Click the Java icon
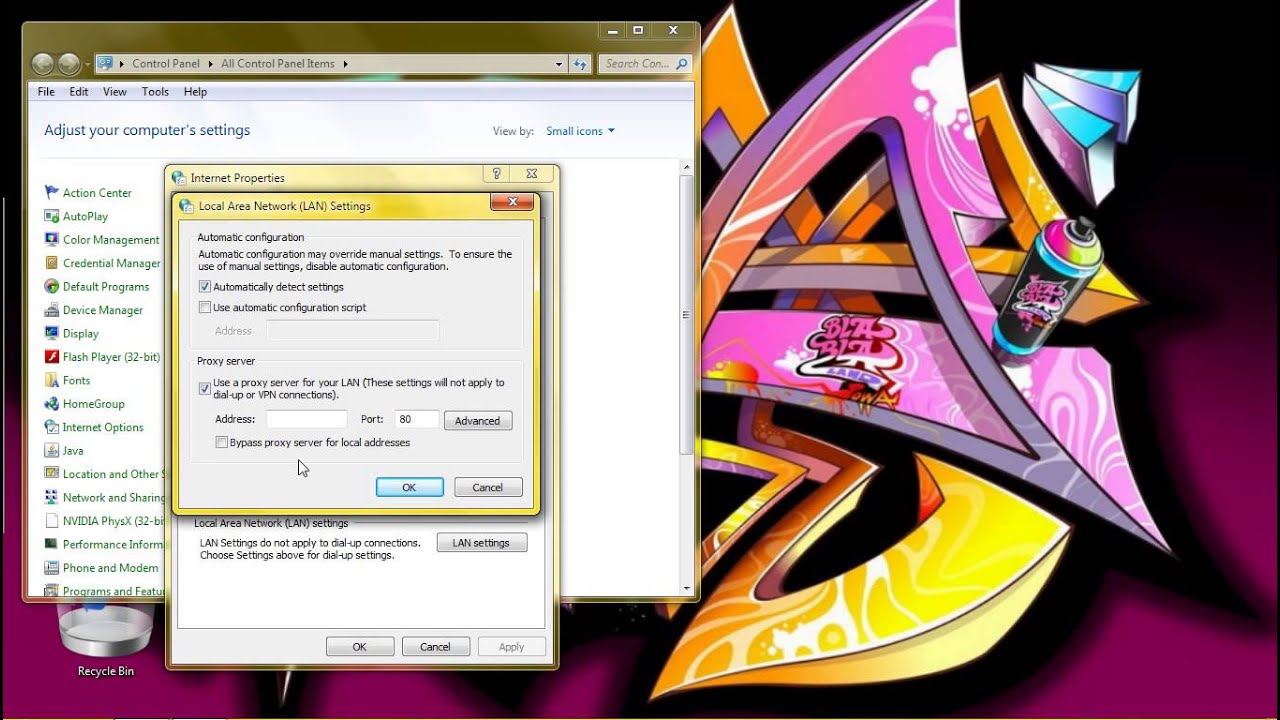 pyautogui.click(x=52, y=450)
